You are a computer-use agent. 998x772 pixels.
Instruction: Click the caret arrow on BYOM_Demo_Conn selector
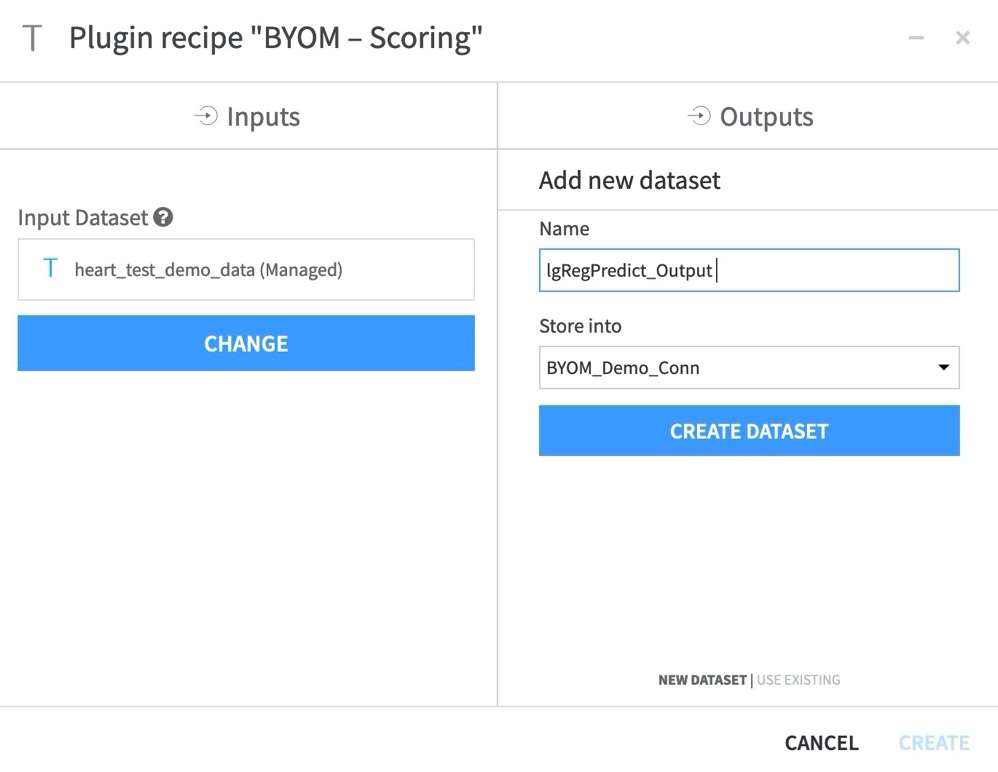point(942,368)
